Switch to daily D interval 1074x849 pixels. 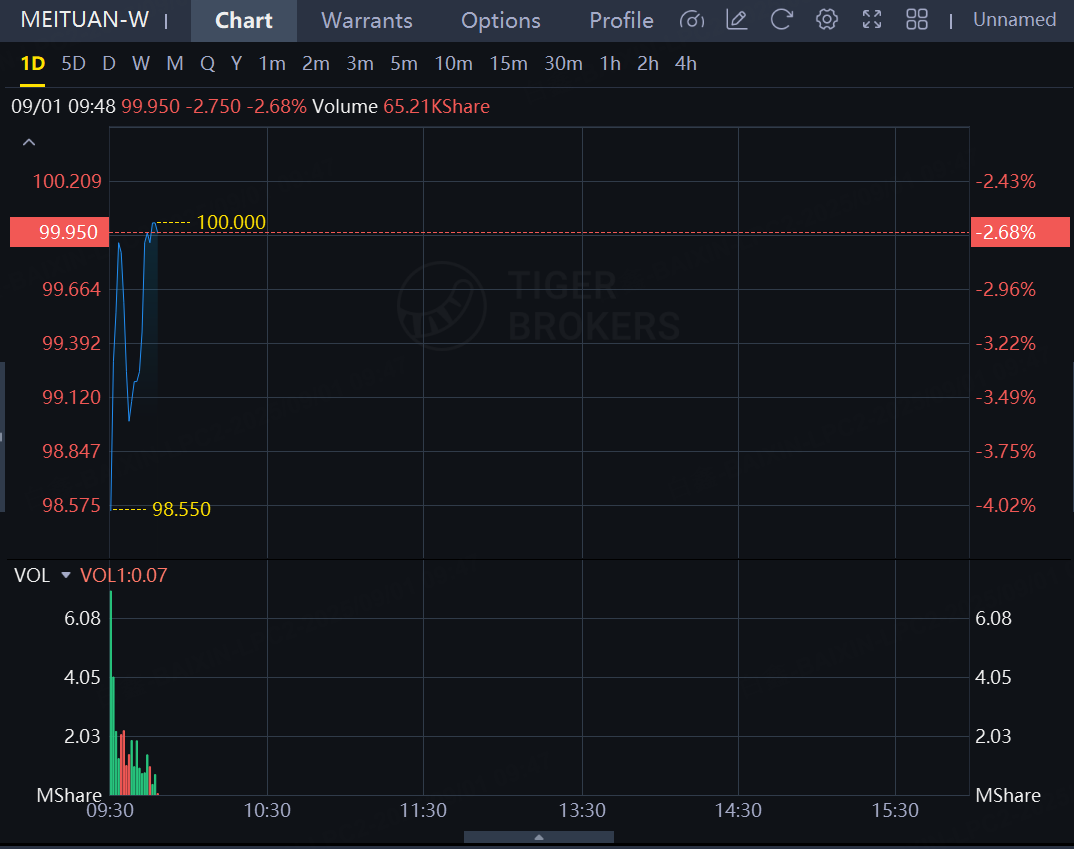coord(108,64)
